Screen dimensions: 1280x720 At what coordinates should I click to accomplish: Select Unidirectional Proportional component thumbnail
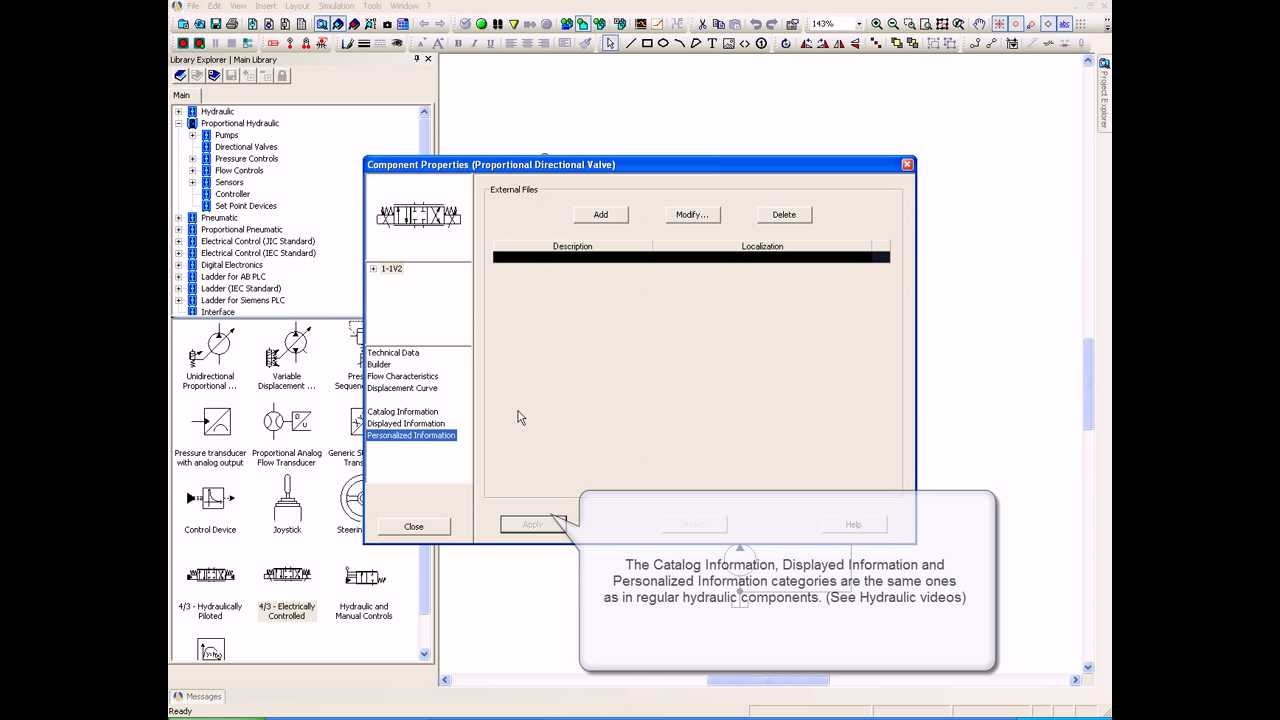[x=210, y=357]
